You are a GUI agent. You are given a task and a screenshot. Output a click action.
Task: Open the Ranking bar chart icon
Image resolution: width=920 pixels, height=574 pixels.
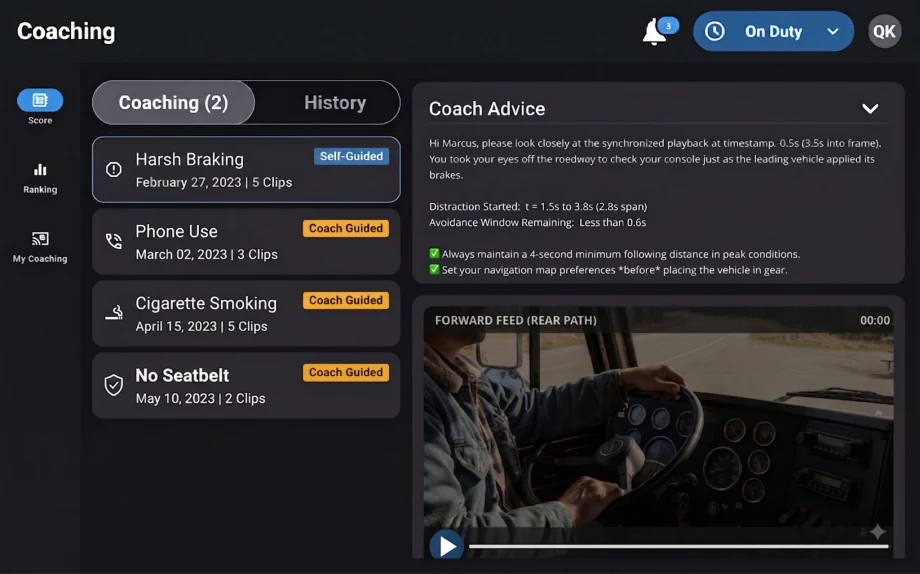[x=40, y=170]
